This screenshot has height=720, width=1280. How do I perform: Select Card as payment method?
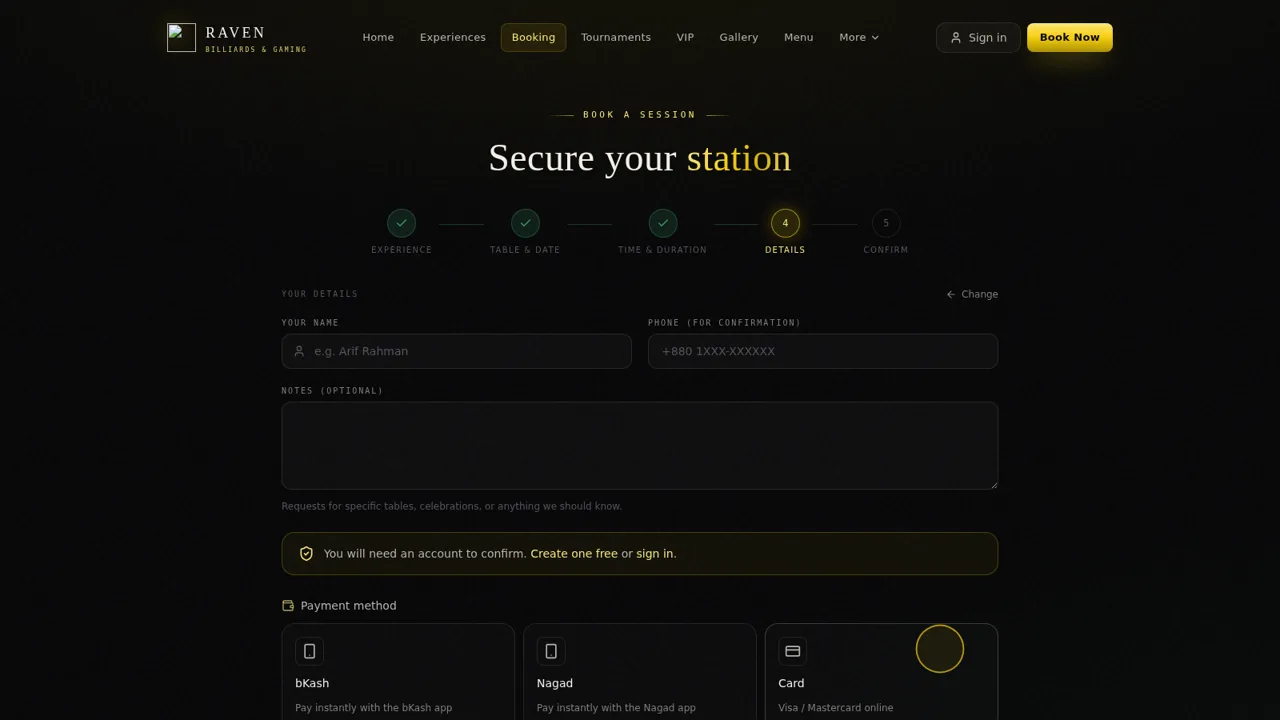(x=881, y=671)
